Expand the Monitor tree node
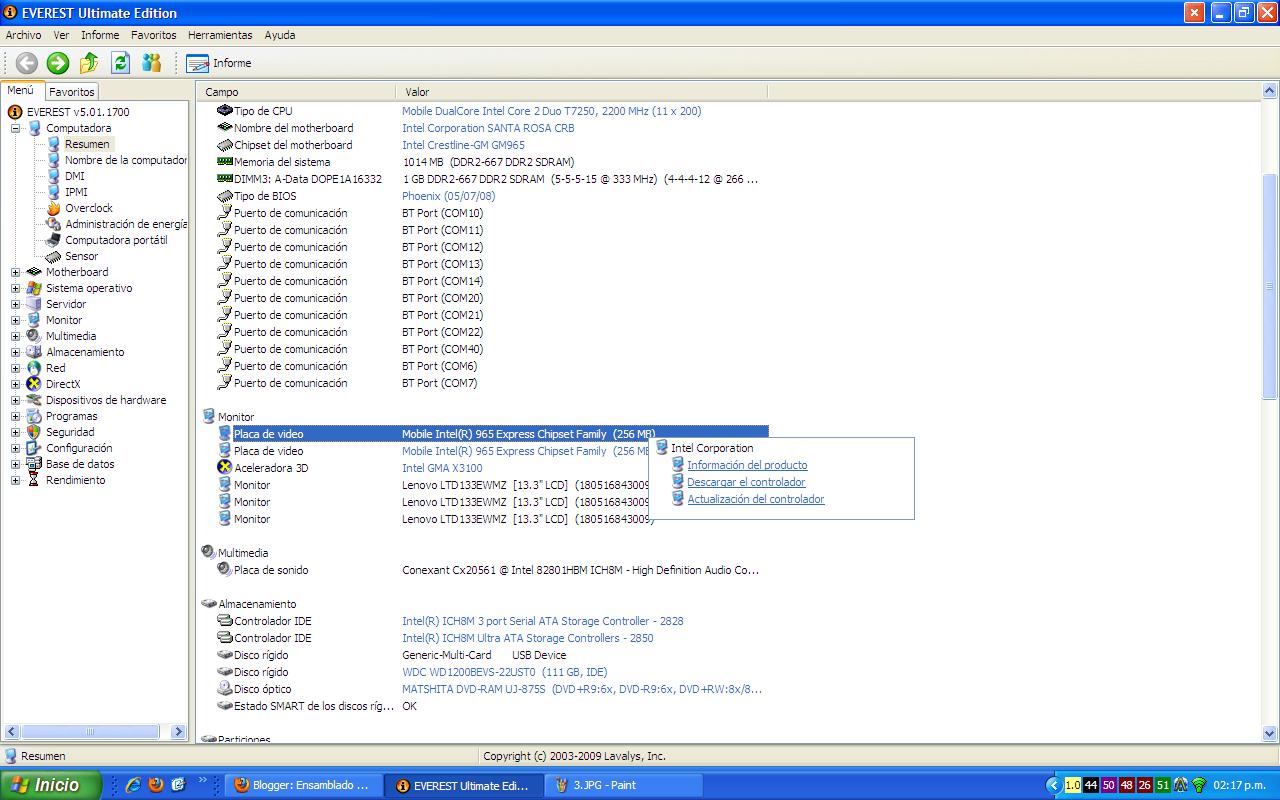Viewport: 1280px width, 800px height. (15, 320)
